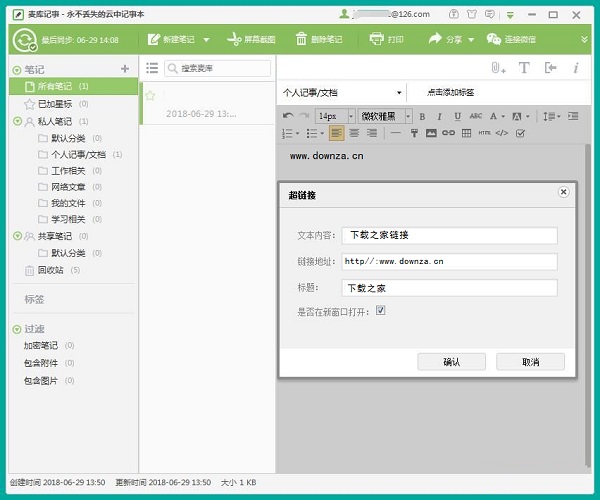Click the 屏幕截图 screenshot scissors icon
Image resolution: width=600 pixels, height=500 pixels.
(x=234, y=39)
